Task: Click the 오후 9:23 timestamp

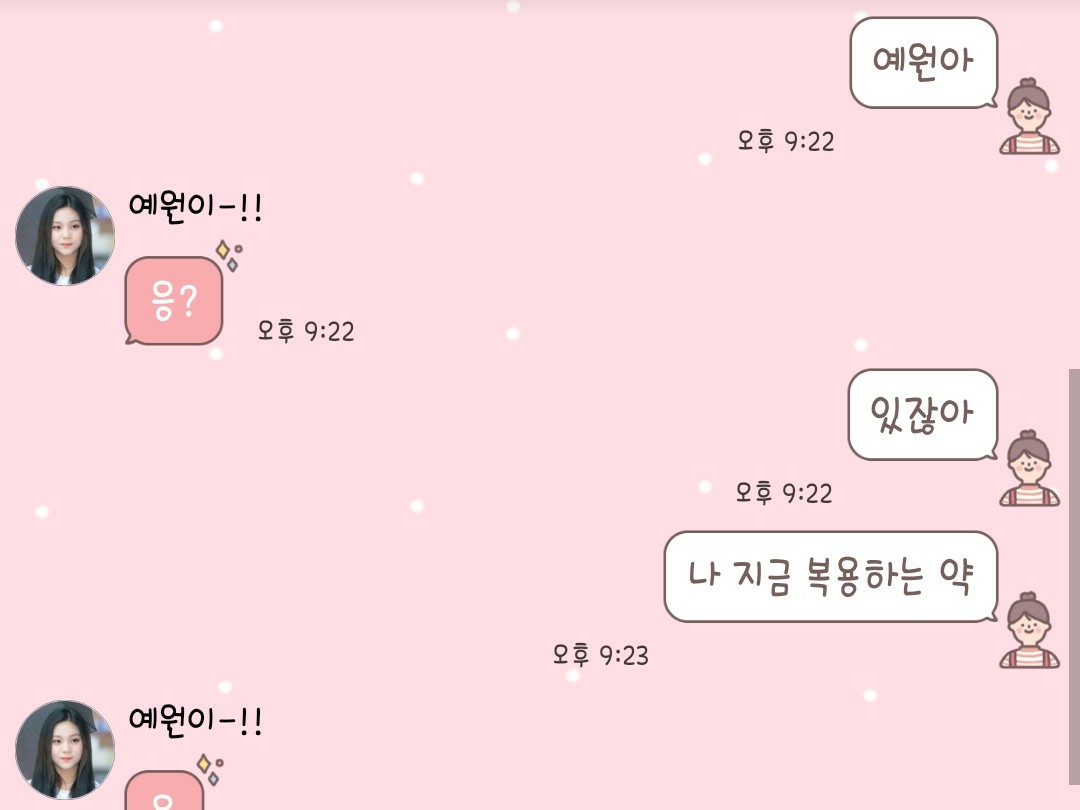Action: pos(601,655)
